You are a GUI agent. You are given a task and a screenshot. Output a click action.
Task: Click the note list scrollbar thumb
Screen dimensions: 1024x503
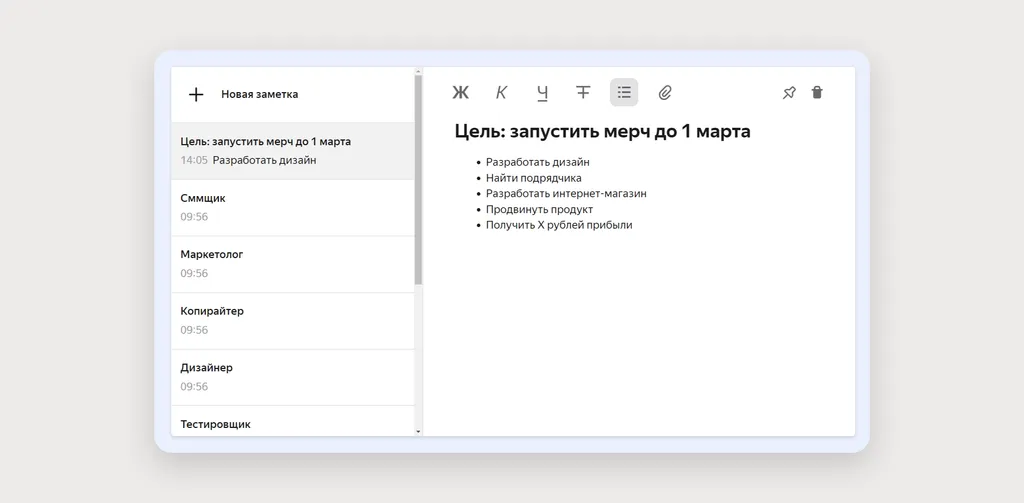(419, 180)
